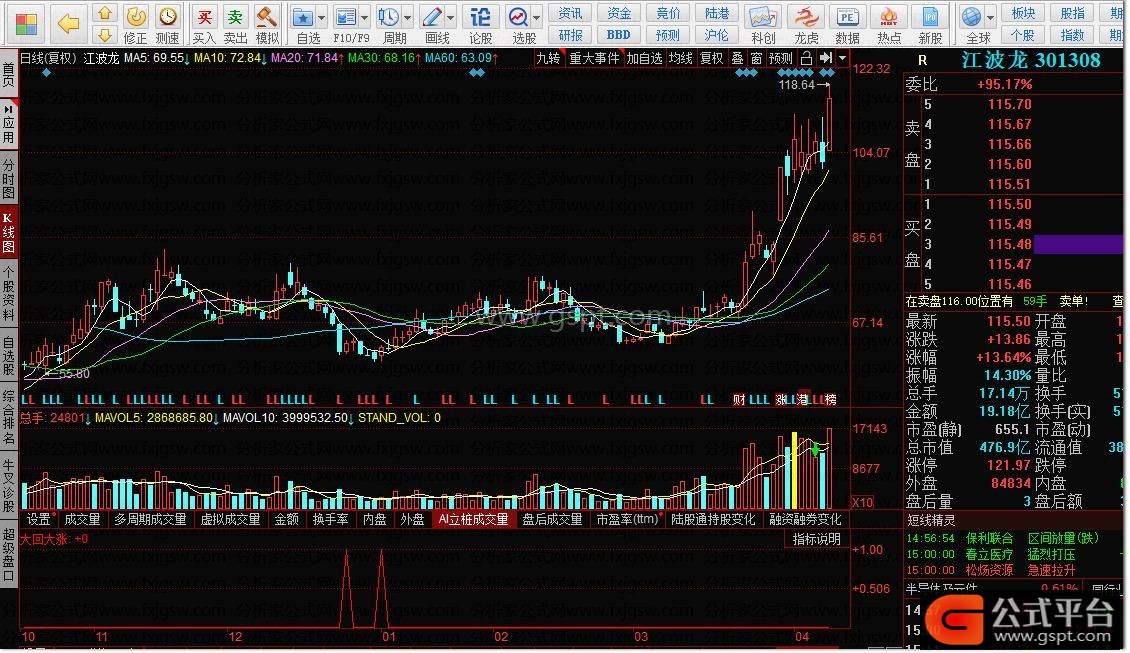
Task: Select the AI立桩成交量 tab
Action: pos(473,520)
